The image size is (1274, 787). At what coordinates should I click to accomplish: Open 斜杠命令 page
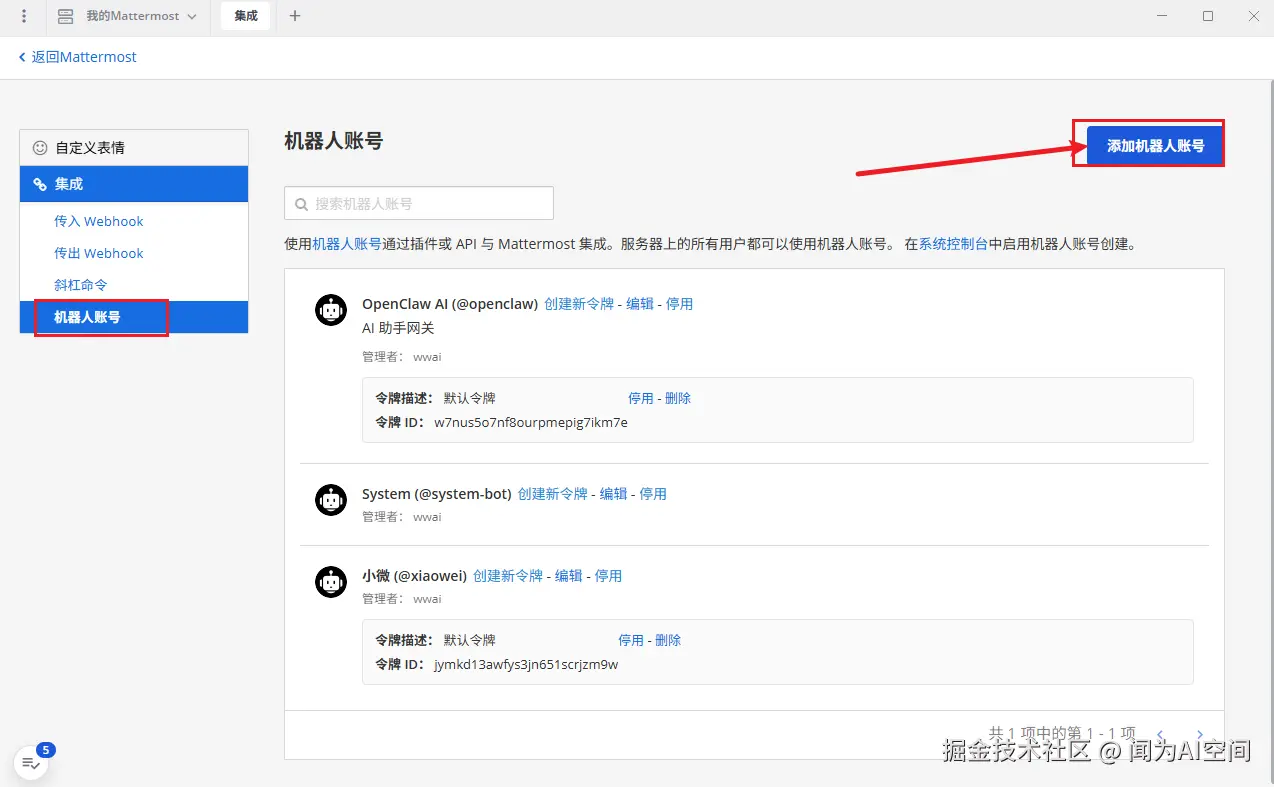point(81,285)
